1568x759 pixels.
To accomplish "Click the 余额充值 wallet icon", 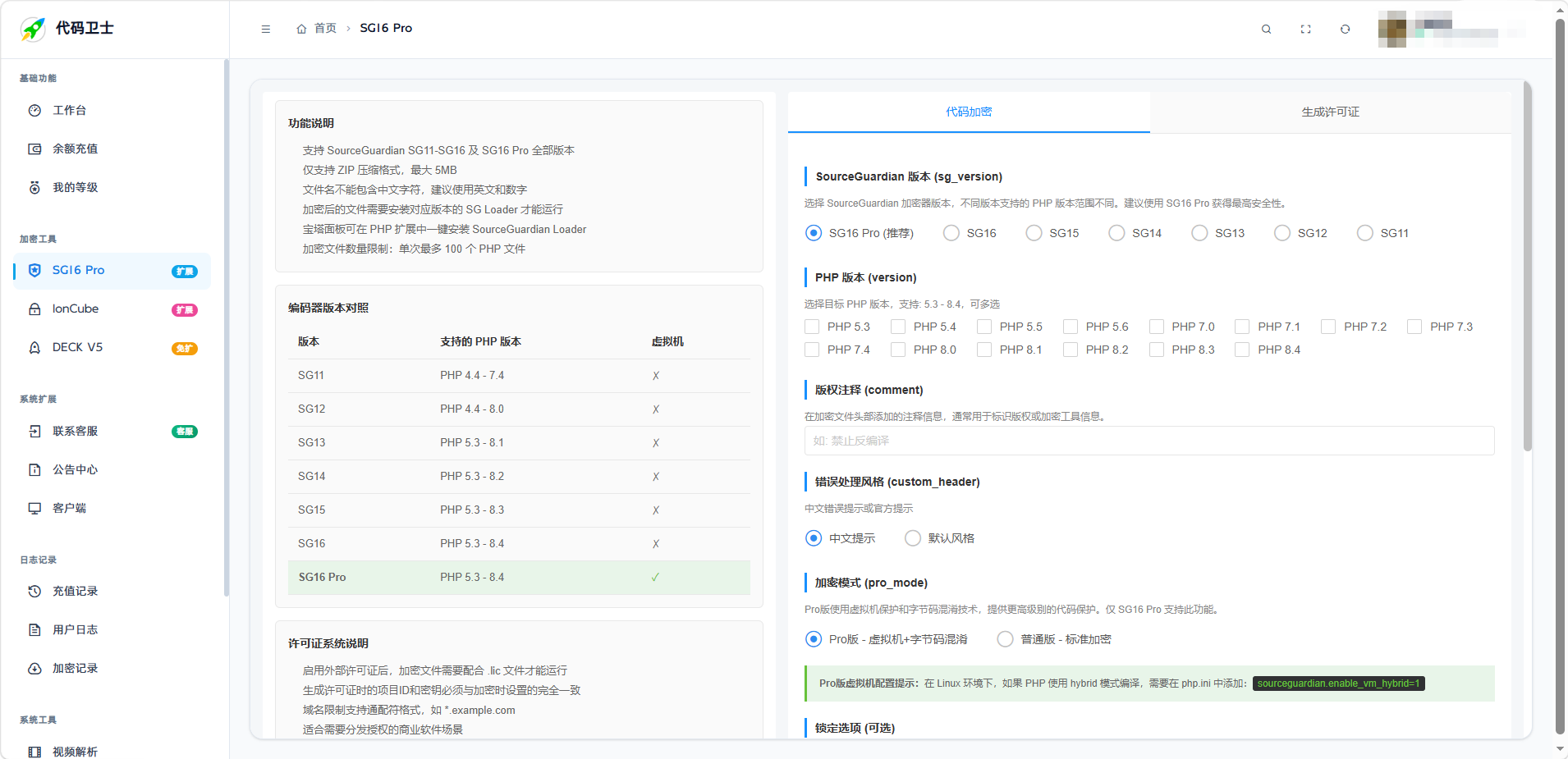I will (x=34, y=149).
